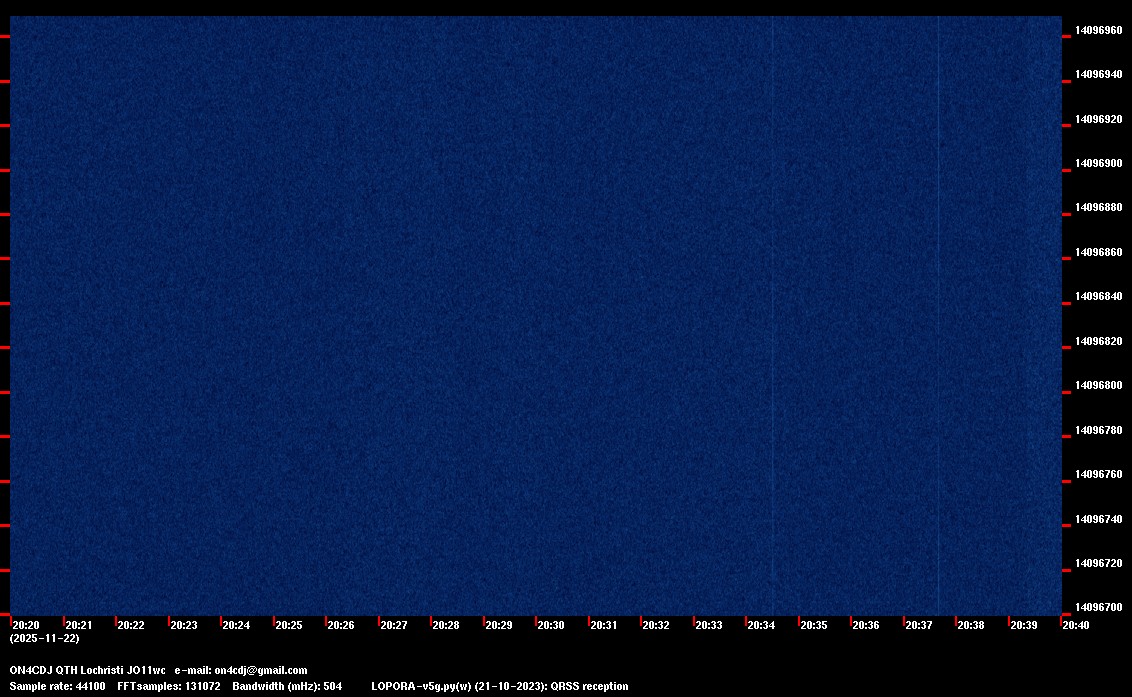The image size is (1132, 697).
Task: Click the 20:37 time axis label
Action: click(x=918, y=625)
